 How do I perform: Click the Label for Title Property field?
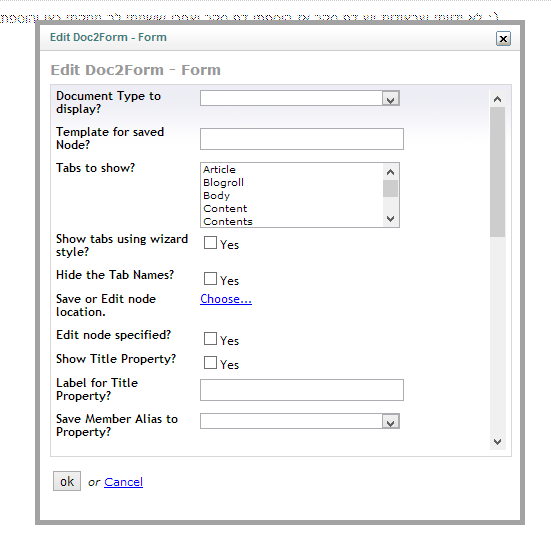(302, 390)
